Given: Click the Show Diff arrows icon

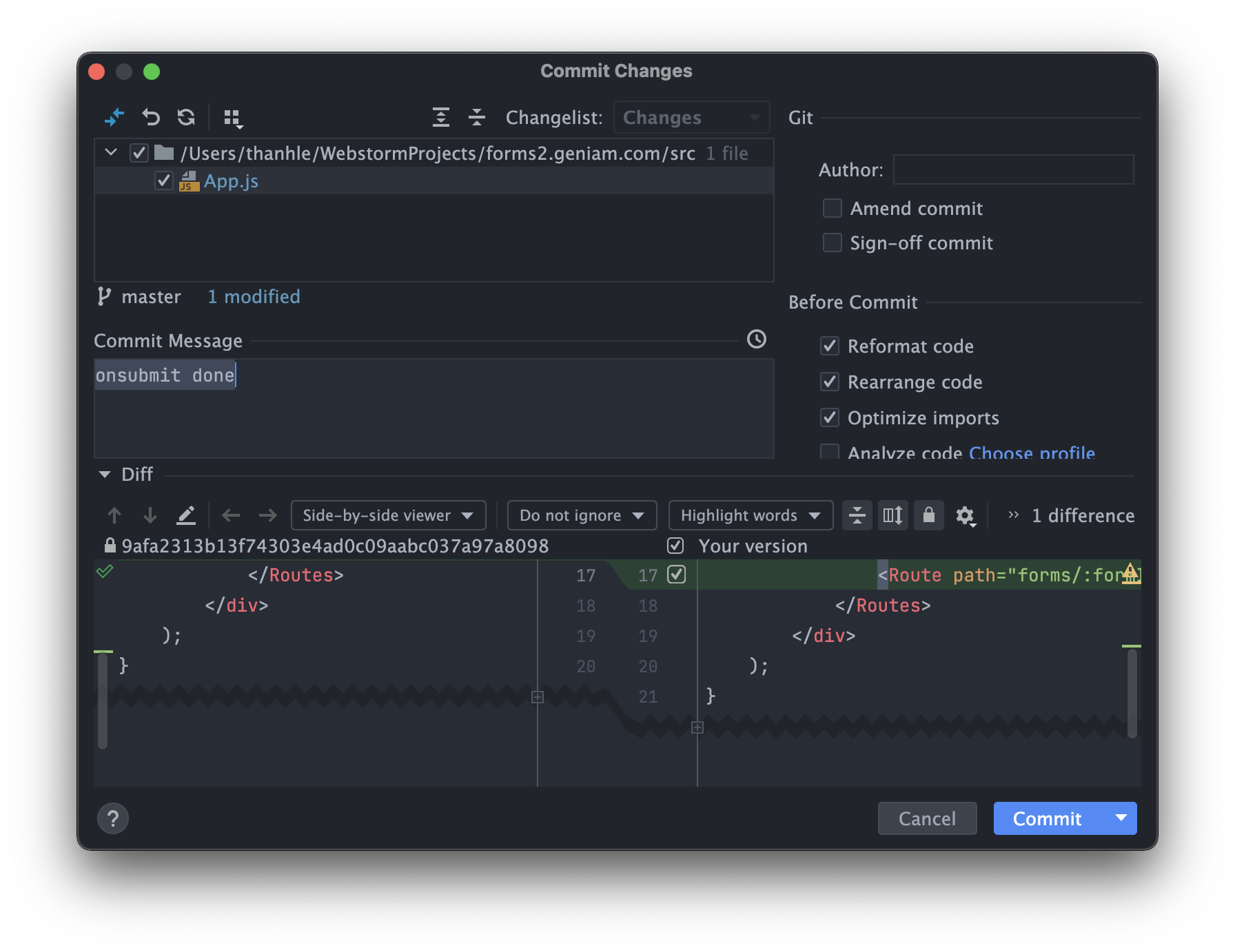Looking at the screenshot, I should [x=114, y=118].
